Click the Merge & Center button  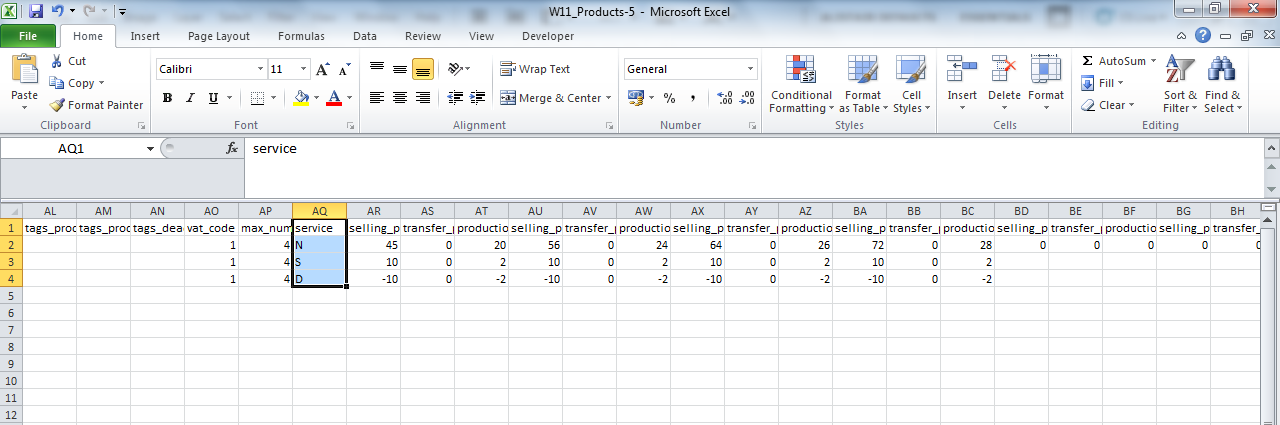coord(550,98)
